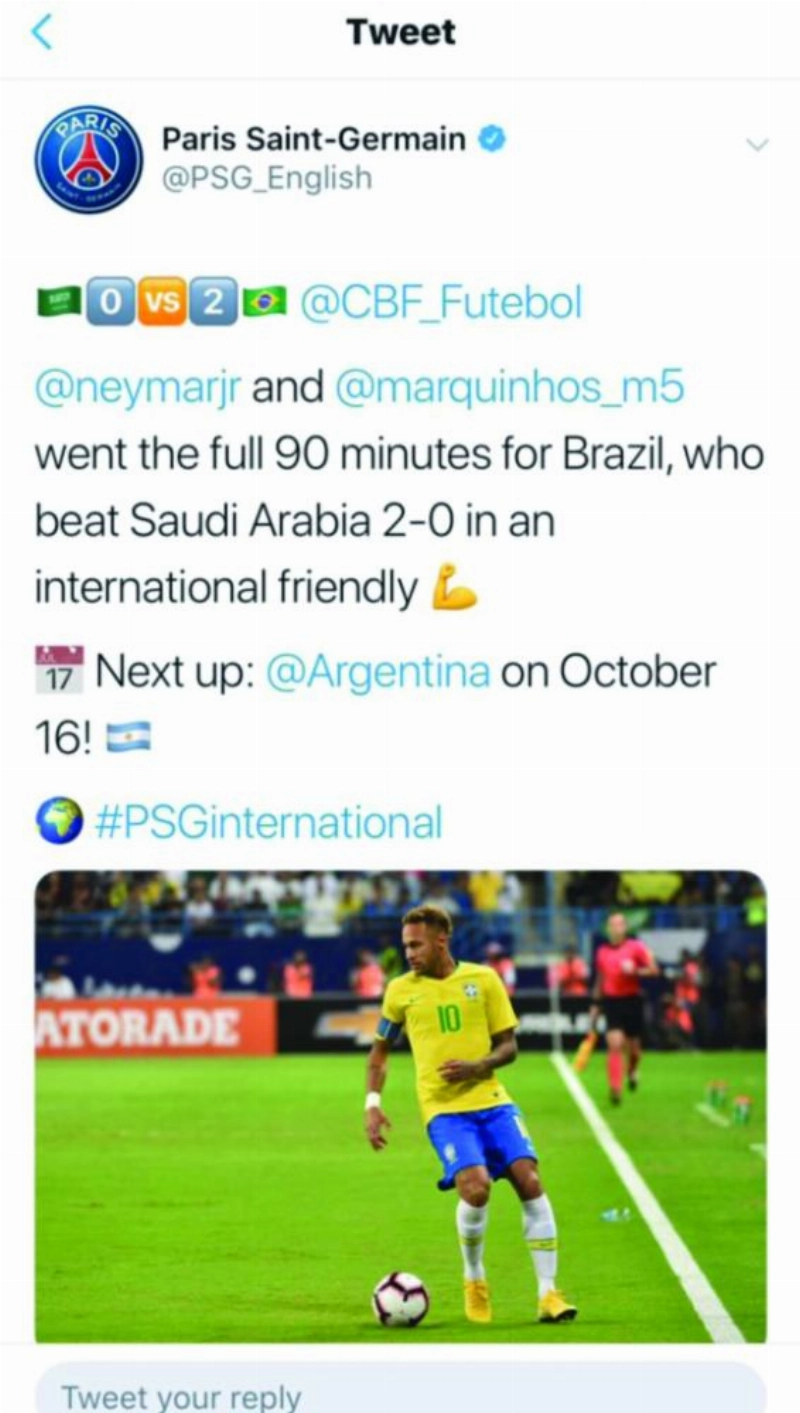Tap the Paris Saint-Germain account name
This screenshot has height=1413, width=800.
point(314,138)
